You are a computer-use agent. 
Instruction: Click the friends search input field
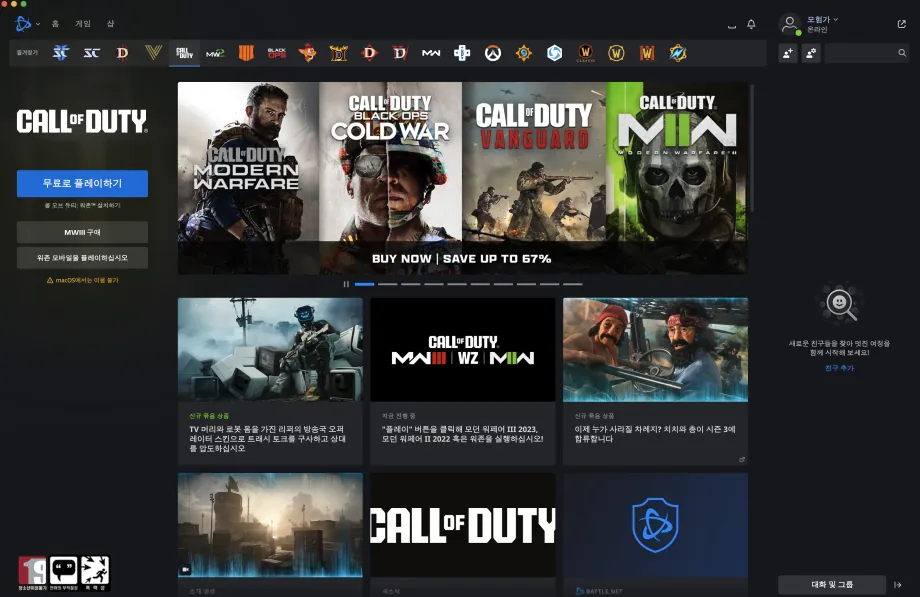tap(867, 53)
